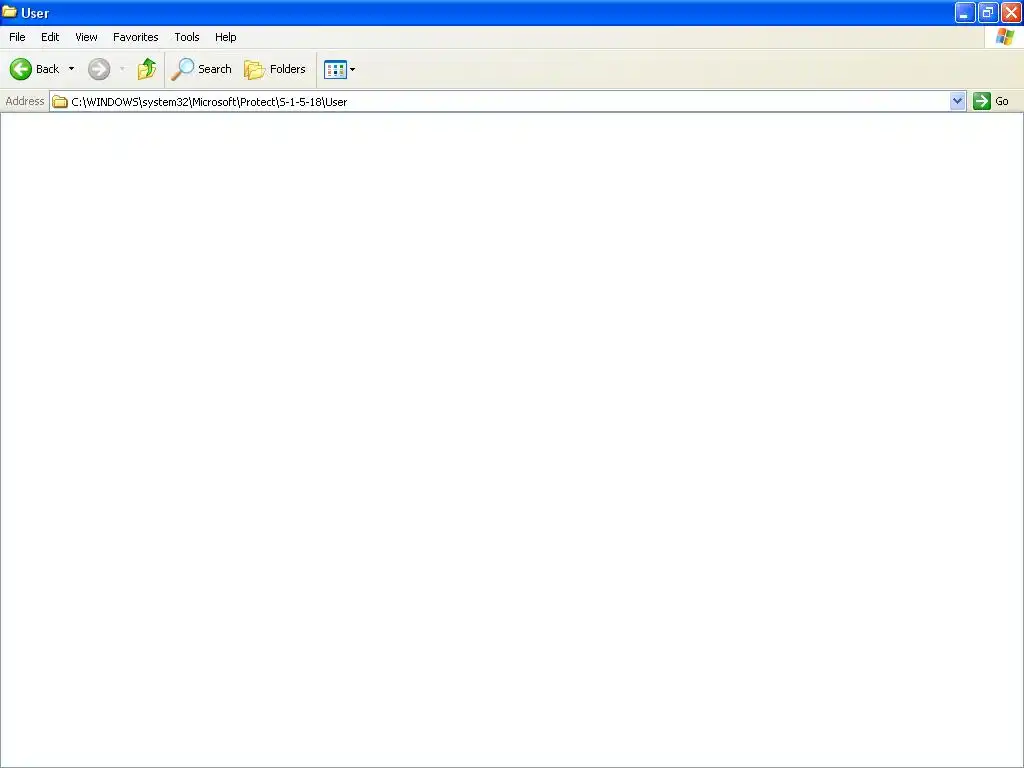Click the folder icon in the address bar

click(x=60, y=102)
